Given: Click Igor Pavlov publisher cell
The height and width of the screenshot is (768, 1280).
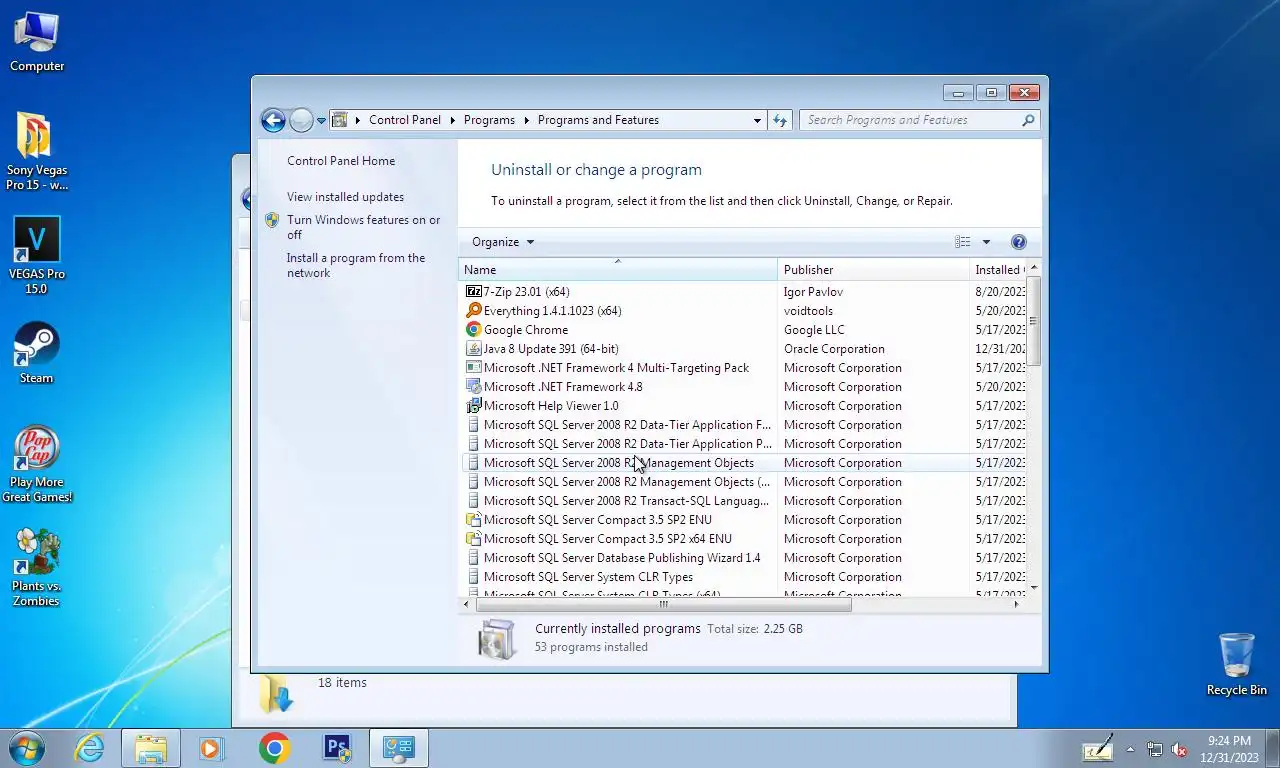Looking at the screenshot, I should (813, 292).
